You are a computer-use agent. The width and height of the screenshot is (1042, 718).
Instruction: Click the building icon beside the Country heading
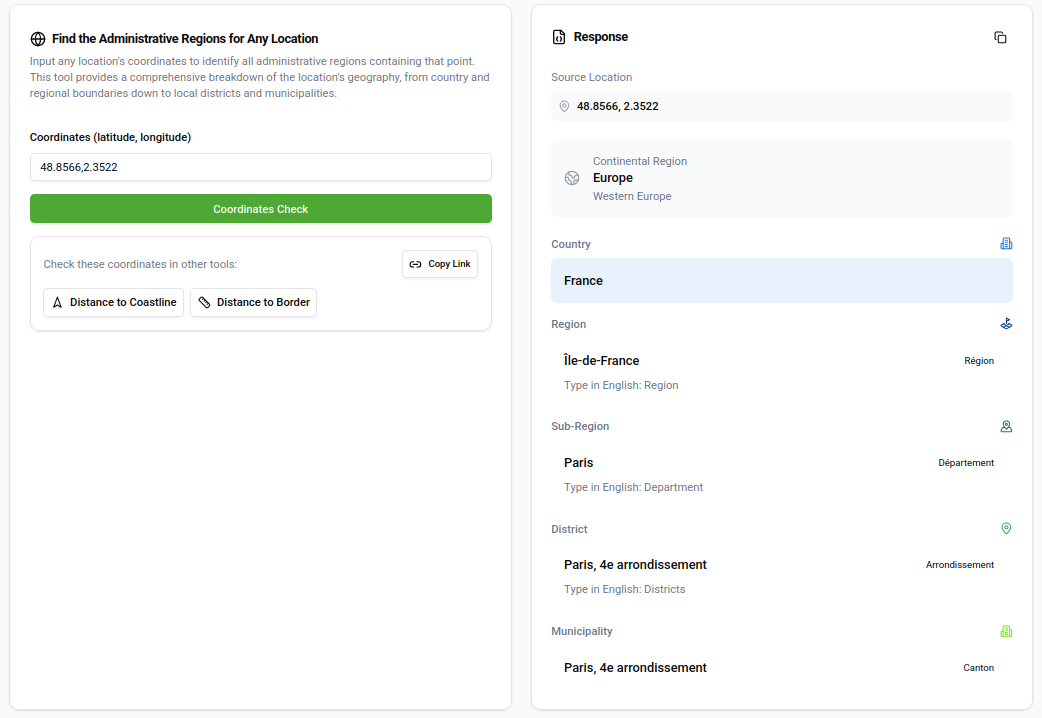1006,244
